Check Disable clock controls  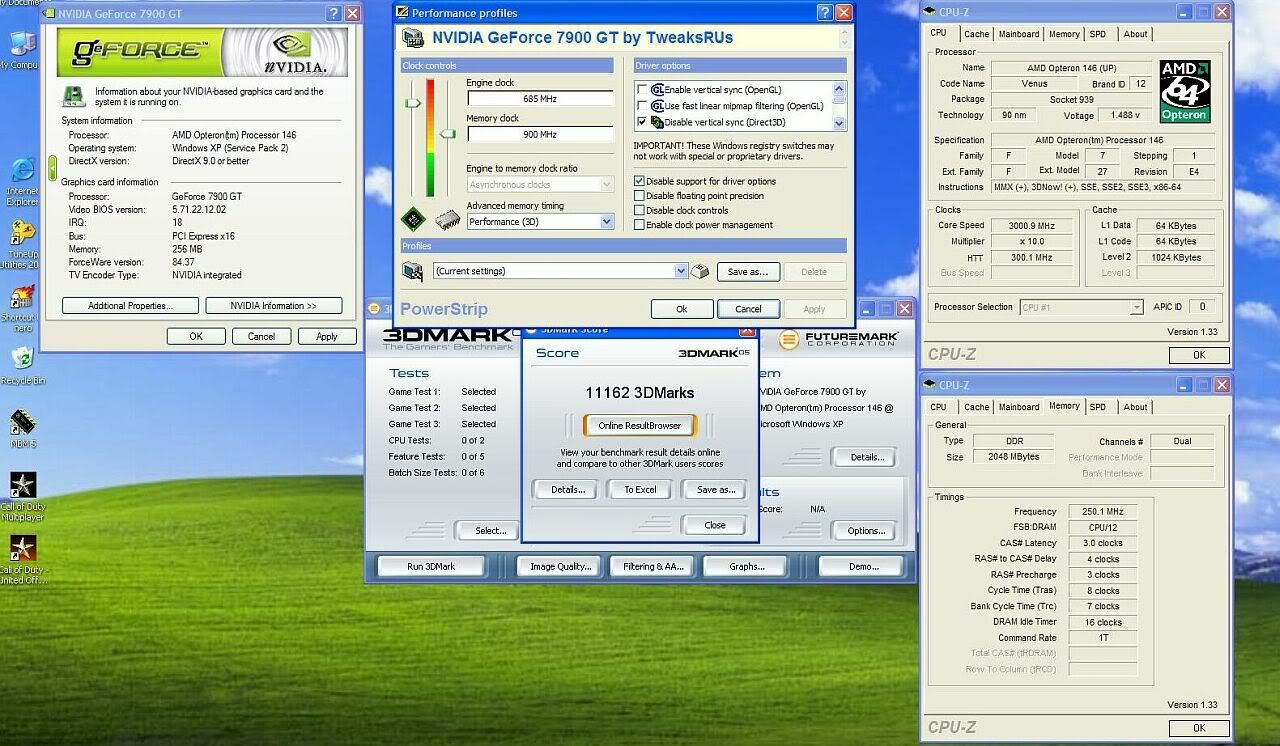point(639,210)
